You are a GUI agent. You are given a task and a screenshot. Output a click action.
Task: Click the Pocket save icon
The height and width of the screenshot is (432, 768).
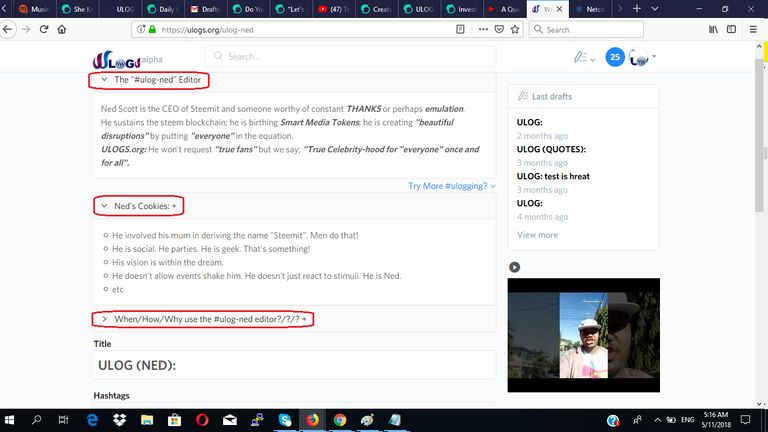499,29
